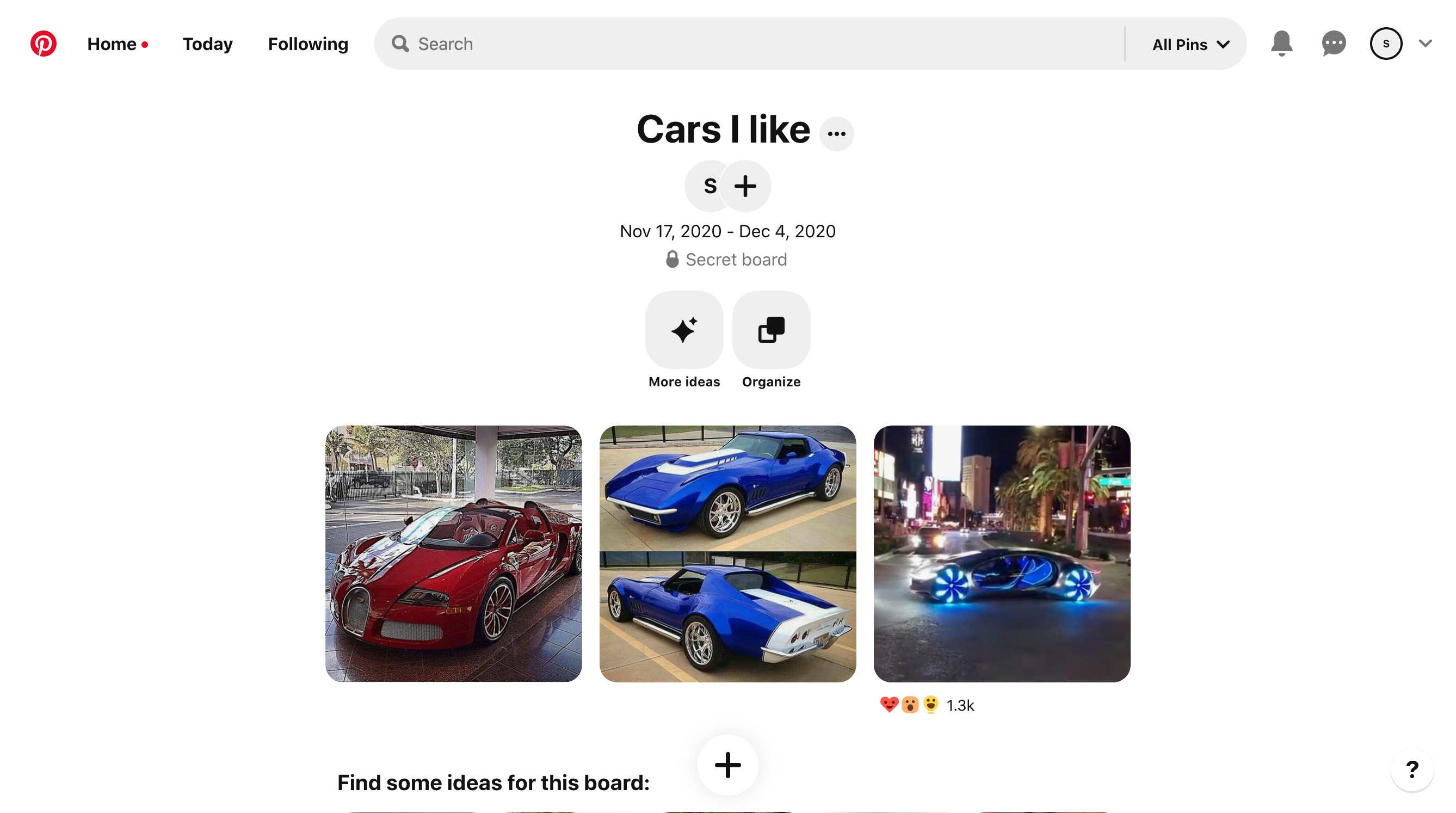Open the futuristic blue LED car pin
Viewport: 1456px width, 813px height.
tap(1001, 553)
